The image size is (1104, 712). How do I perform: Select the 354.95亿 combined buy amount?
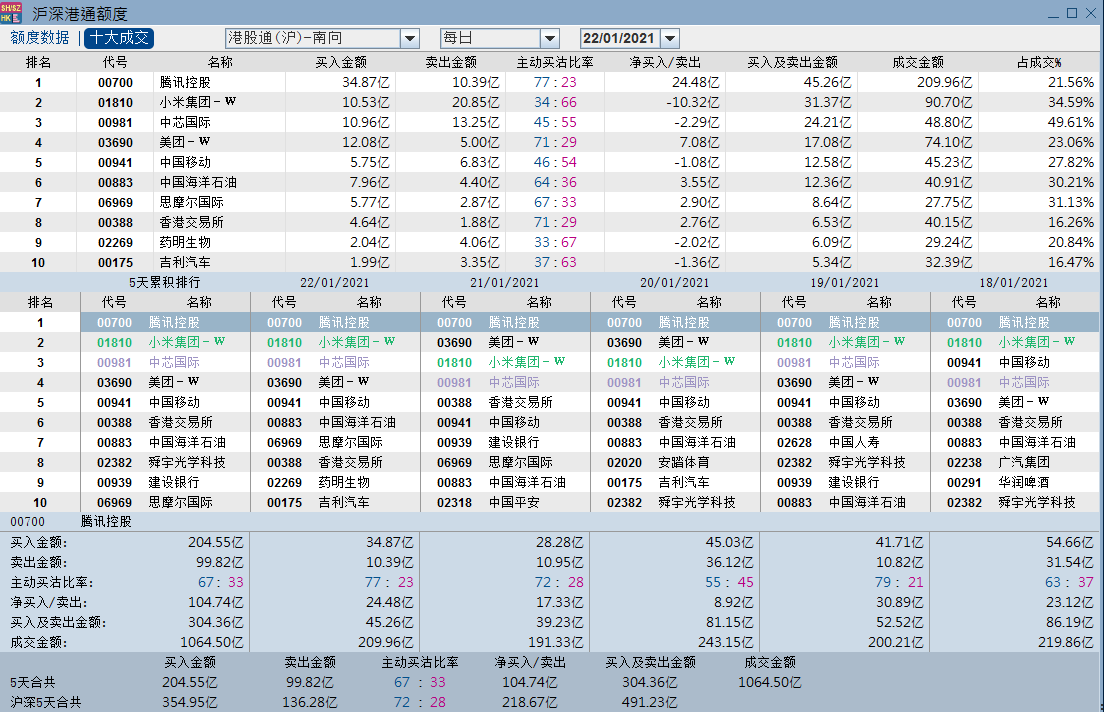point(189,703)
